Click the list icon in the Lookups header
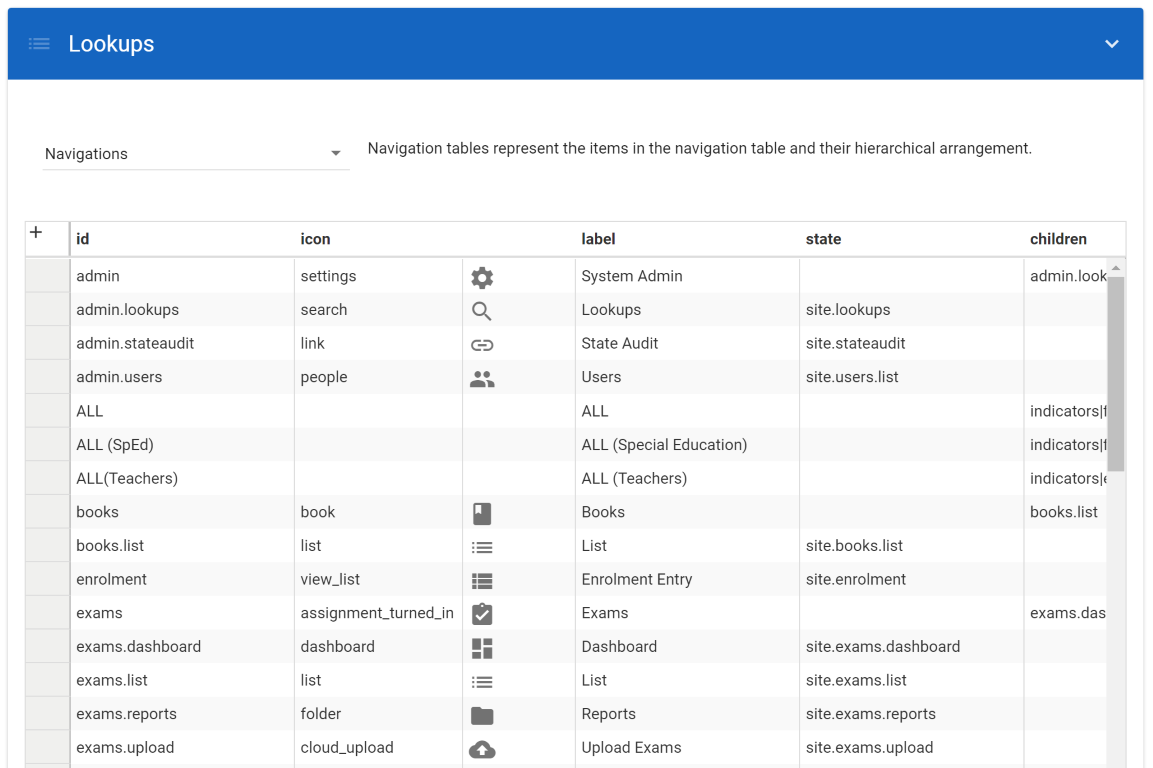The width and height of the screenshot is (1153, 768). coord(39,44)
